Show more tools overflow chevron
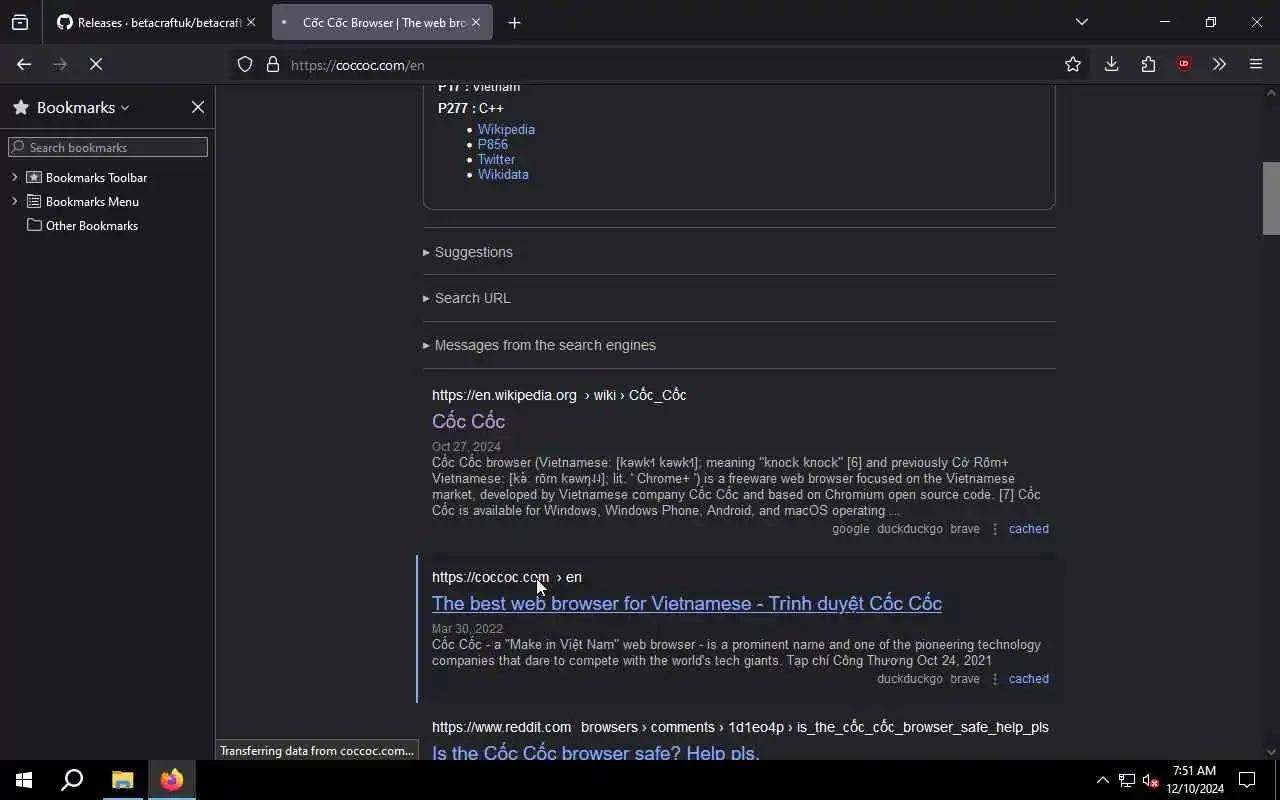1280x800 pixels. click(1219, 64)
